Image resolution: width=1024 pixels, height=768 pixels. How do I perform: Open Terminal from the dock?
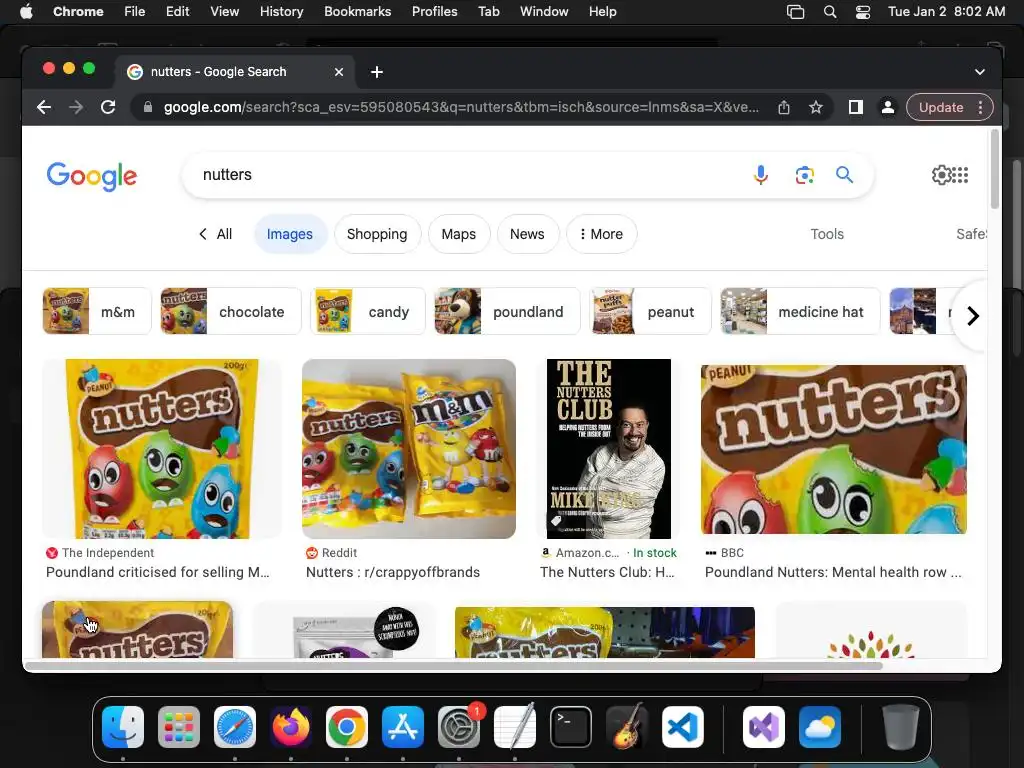click(x=571, y=727)
